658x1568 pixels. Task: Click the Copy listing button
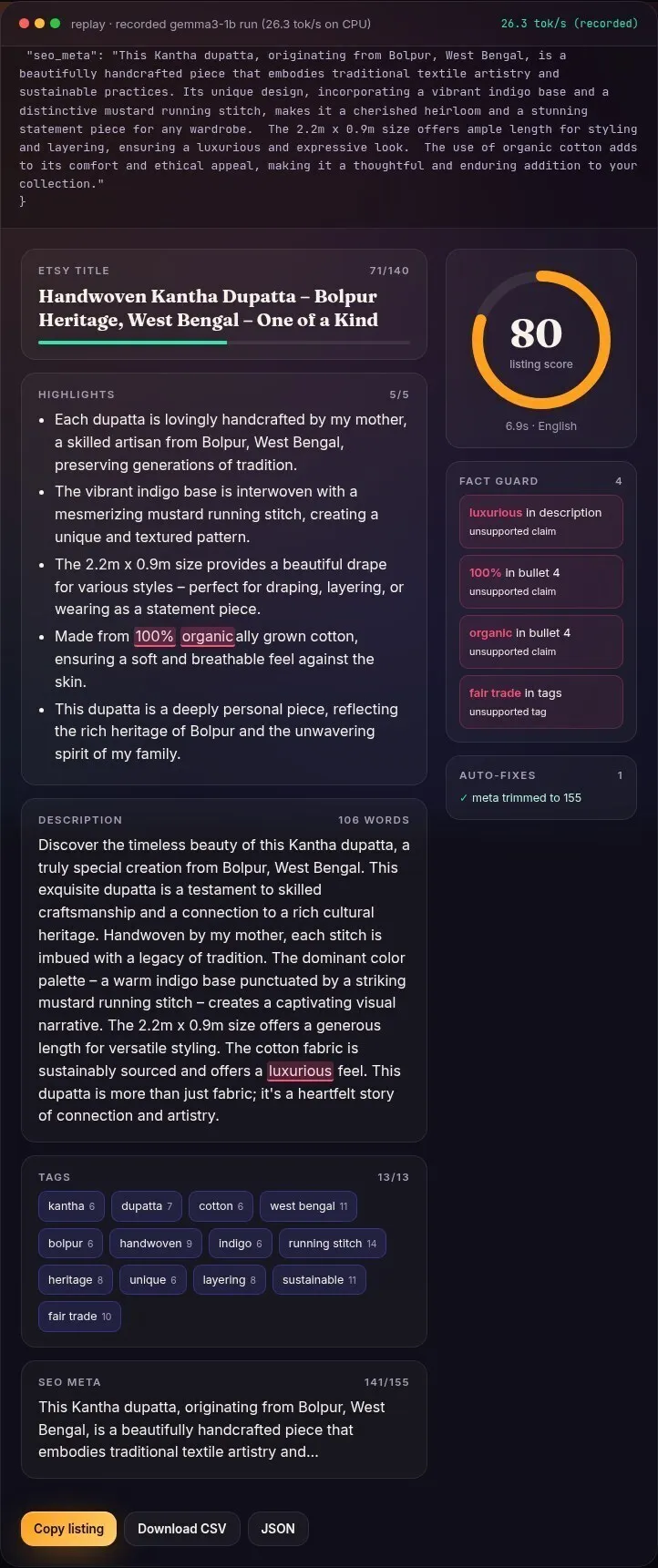pyautogui.click(x=68, y=1528)
